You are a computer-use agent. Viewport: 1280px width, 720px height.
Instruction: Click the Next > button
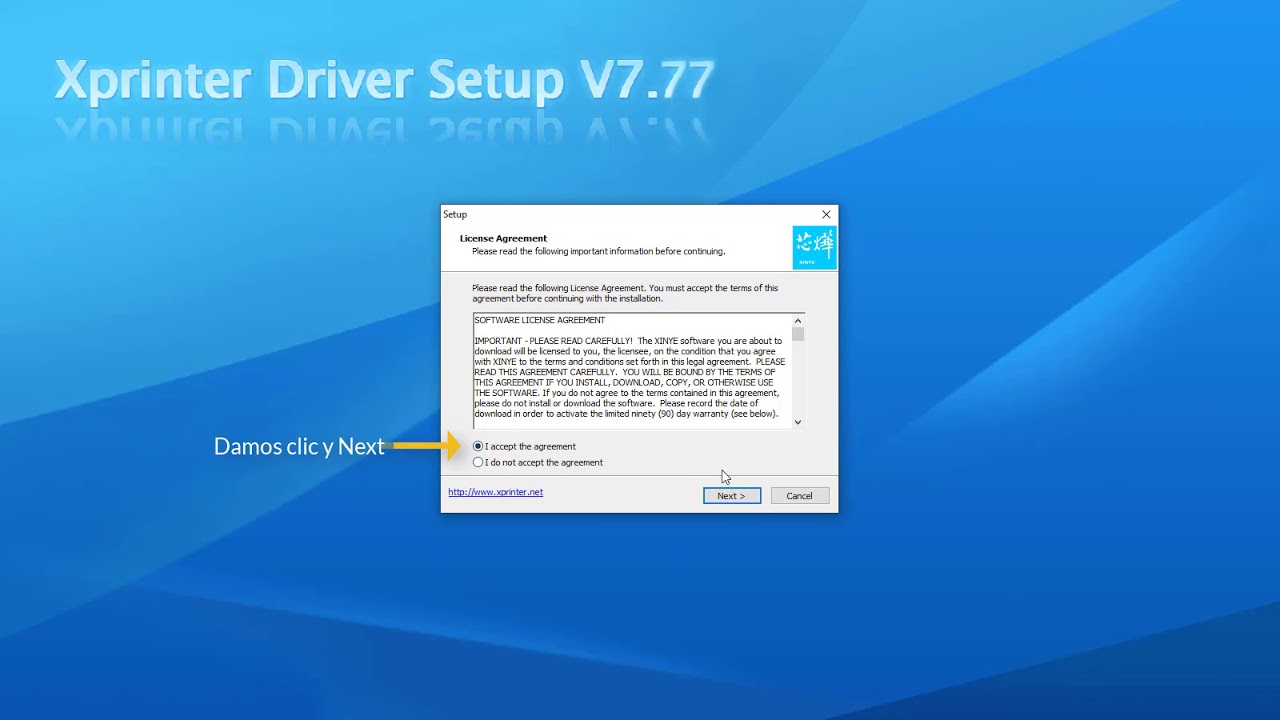[731, 496]
